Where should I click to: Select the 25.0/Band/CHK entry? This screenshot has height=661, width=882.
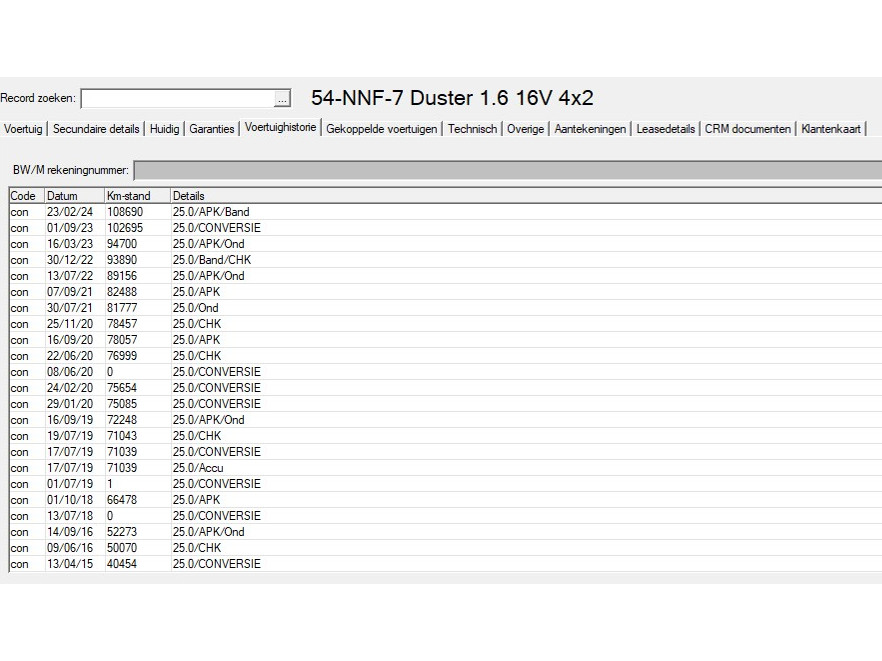coord(212,260)
